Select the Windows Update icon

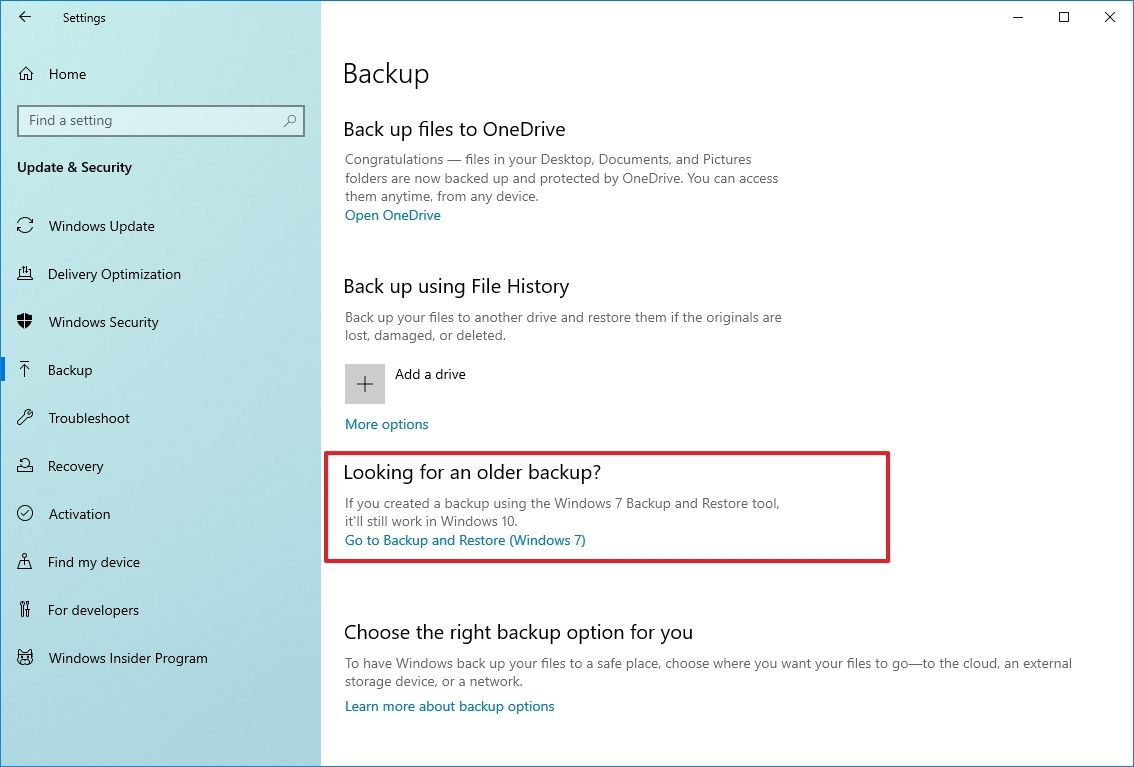click(x=25, y=226)
